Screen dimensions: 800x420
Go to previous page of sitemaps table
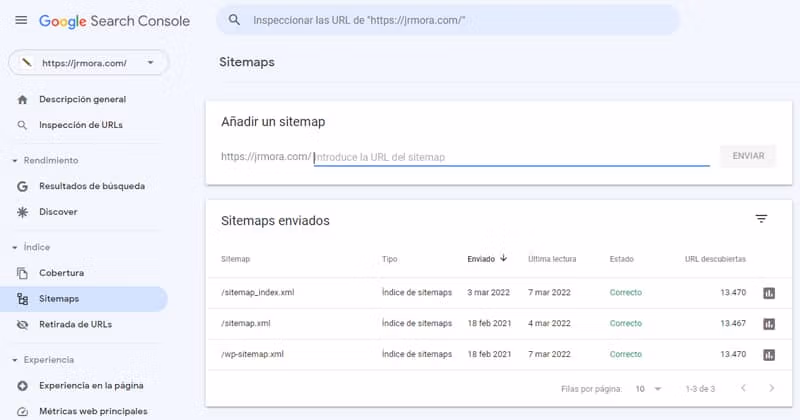tap(743, 388)
